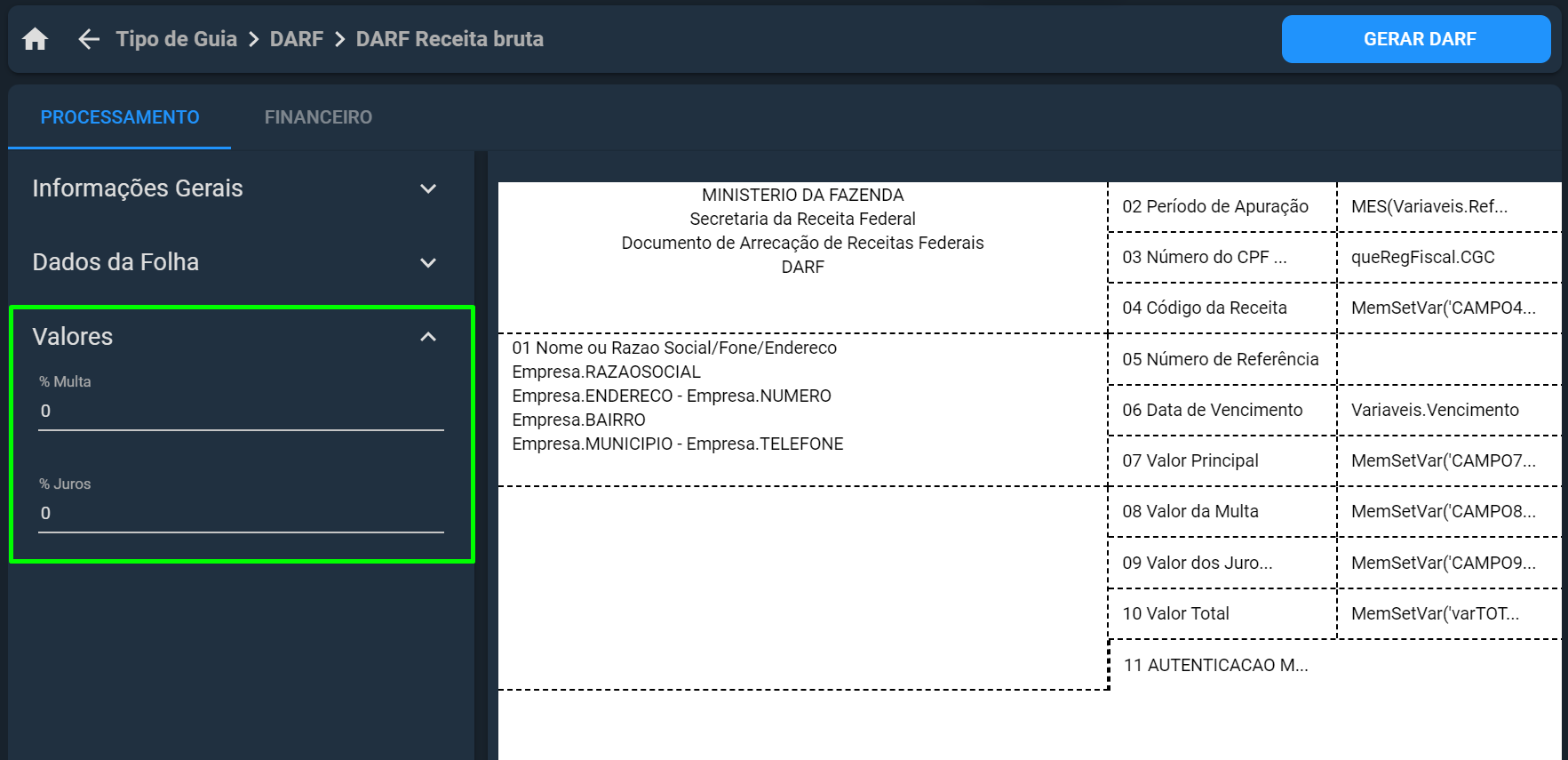
Task: Click Variaveis.Vencimento value cell
Action: pyautogui.click(x=1450, y=411)
